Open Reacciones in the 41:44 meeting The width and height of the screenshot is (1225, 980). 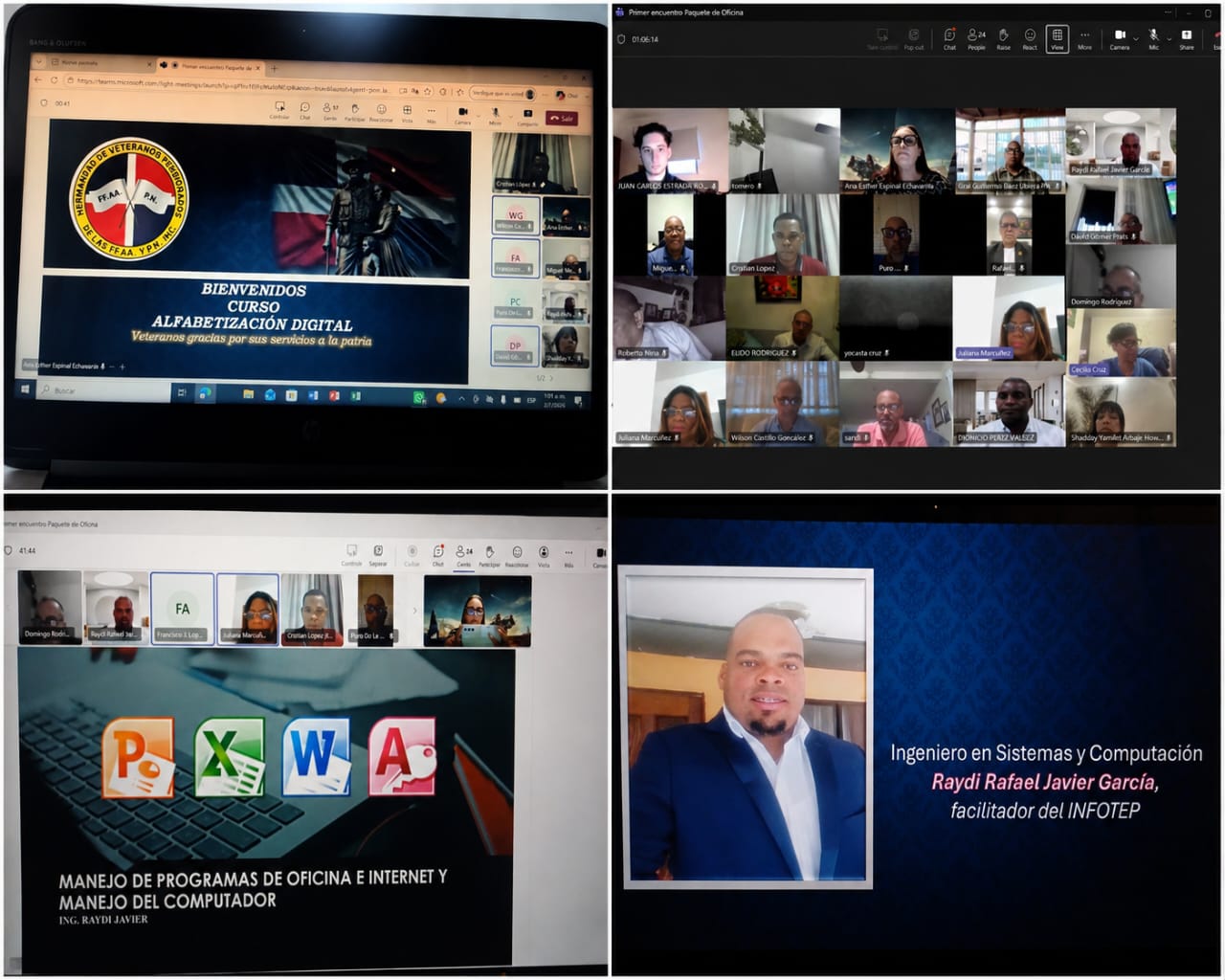coord(517,557)
